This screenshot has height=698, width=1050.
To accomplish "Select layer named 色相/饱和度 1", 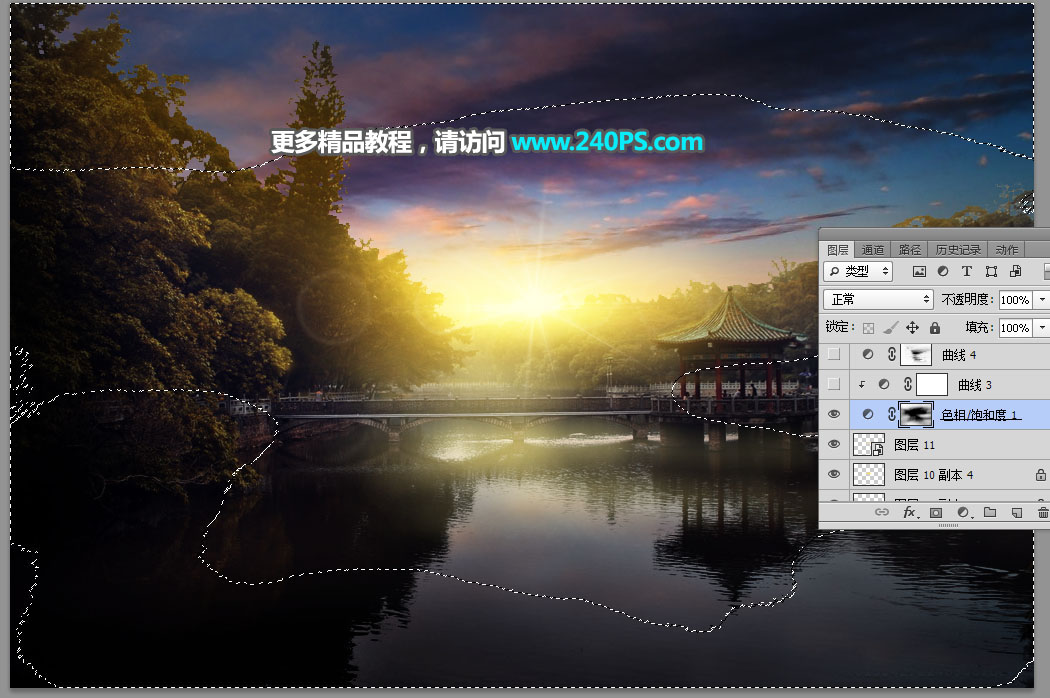I will (x=980, y=415).
